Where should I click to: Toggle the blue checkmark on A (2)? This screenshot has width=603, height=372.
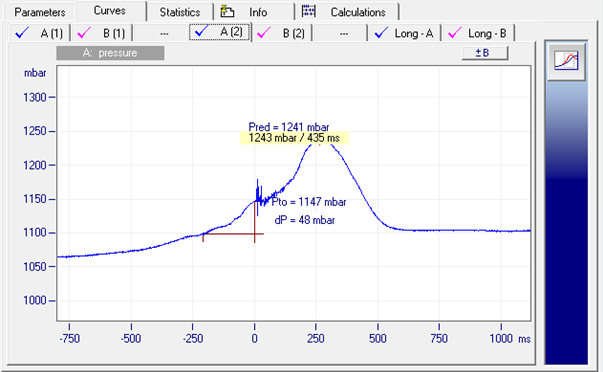tap(202, 32)
